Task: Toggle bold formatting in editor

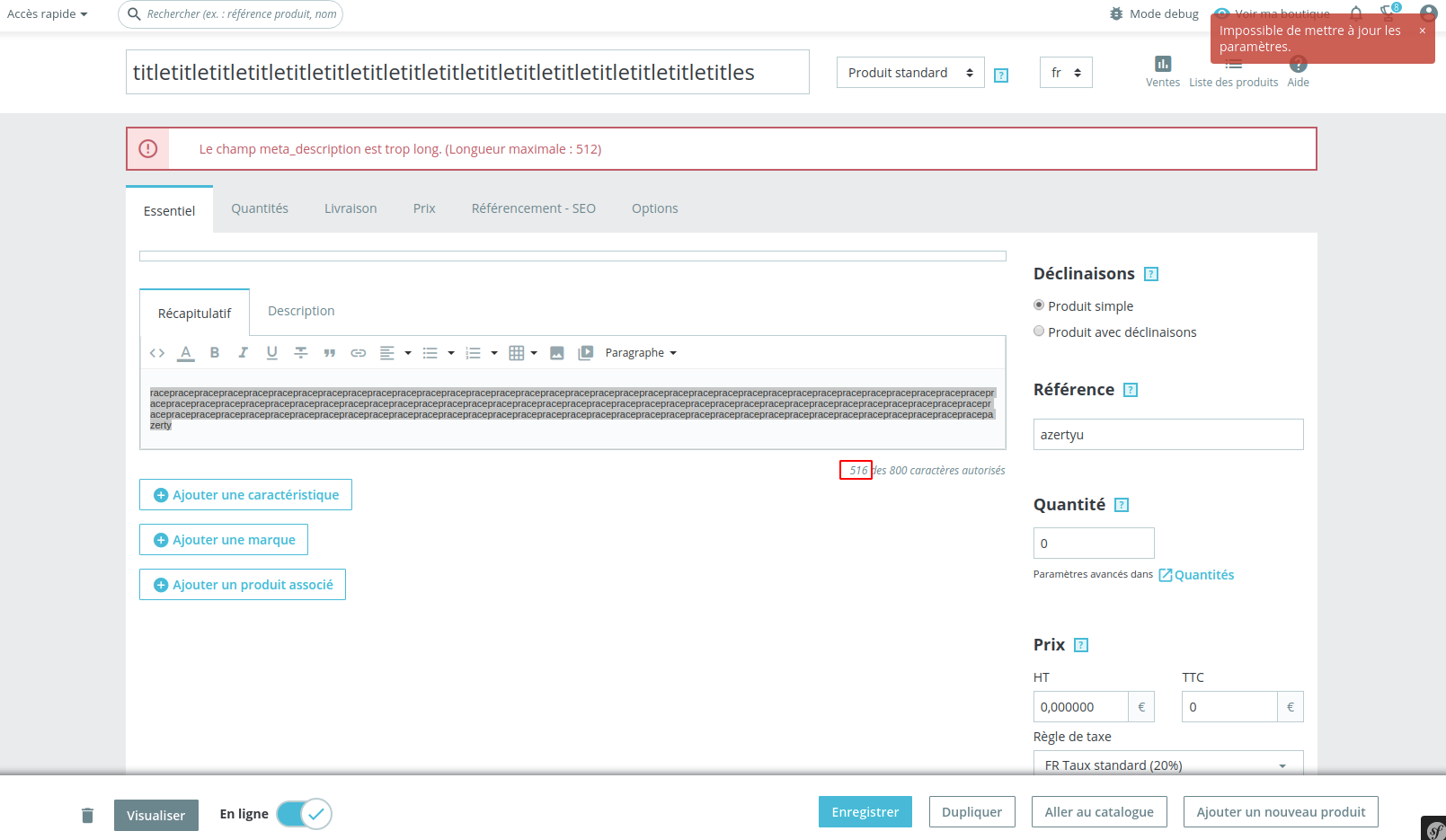Action: pos(215,353)
